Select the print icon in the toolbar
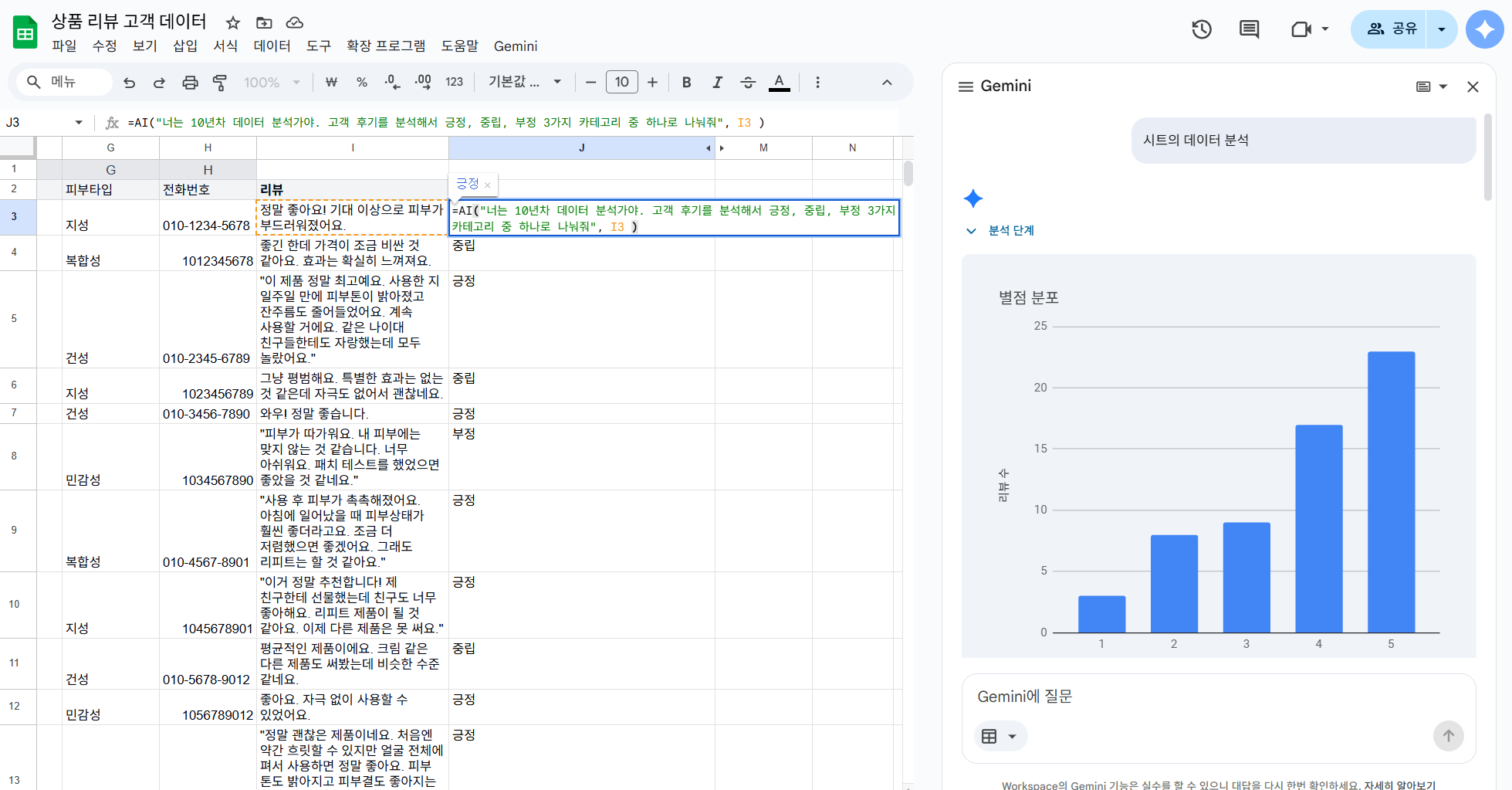1512x790 pixels. coord(190,82)
